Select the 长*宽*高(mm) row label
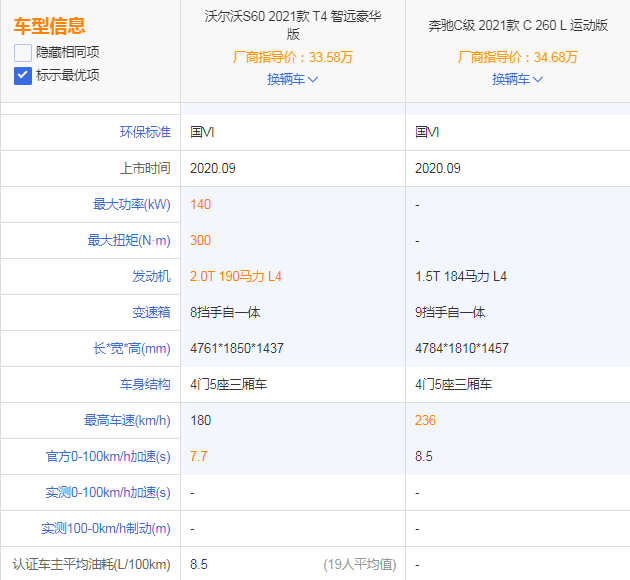The image size is (630, 580). click(x=130, y=348)
